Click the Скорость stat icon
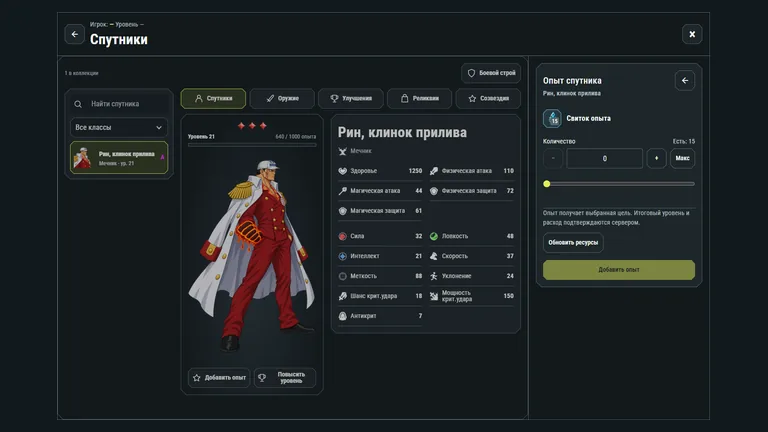 click(434, 256)
